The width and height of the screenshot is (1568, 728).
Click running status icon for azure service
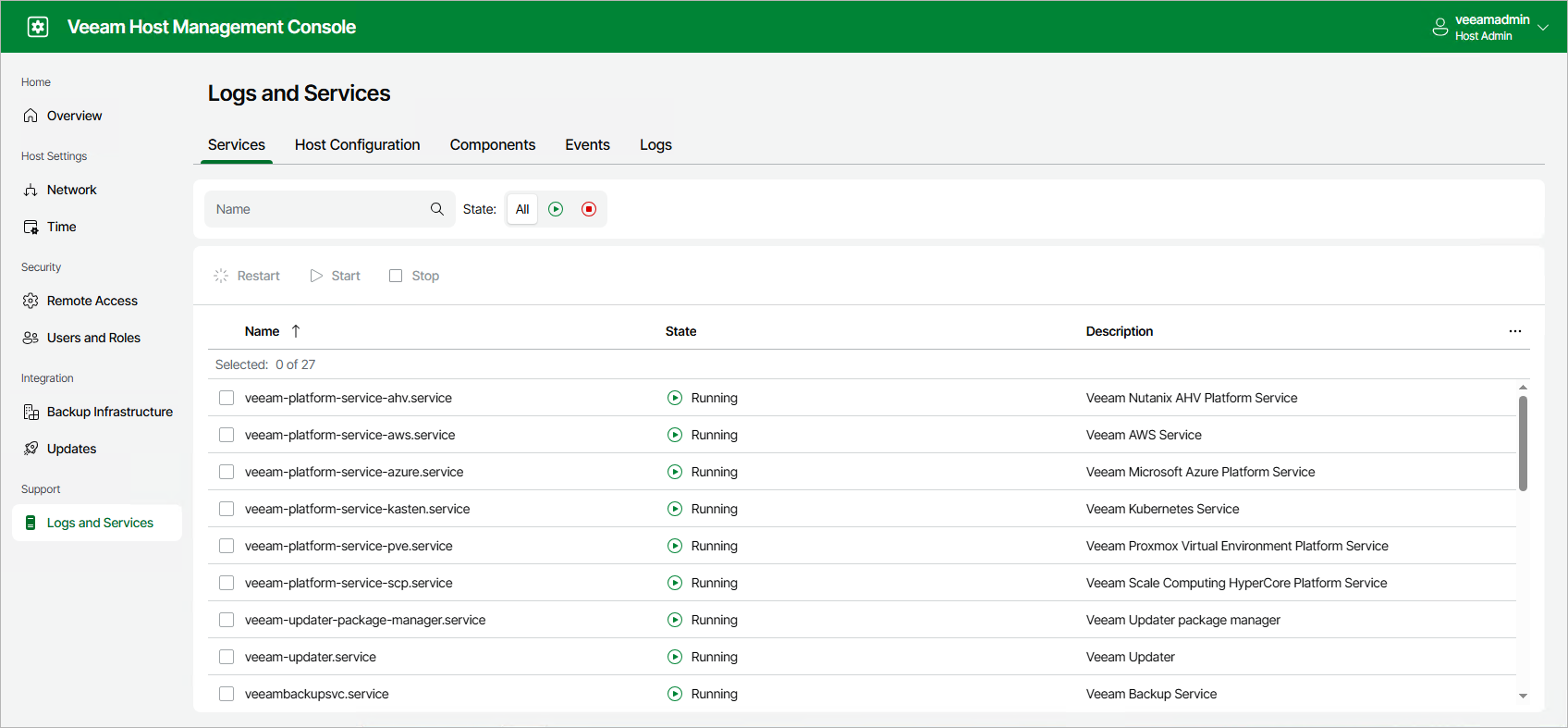click(x=675, y=472)
